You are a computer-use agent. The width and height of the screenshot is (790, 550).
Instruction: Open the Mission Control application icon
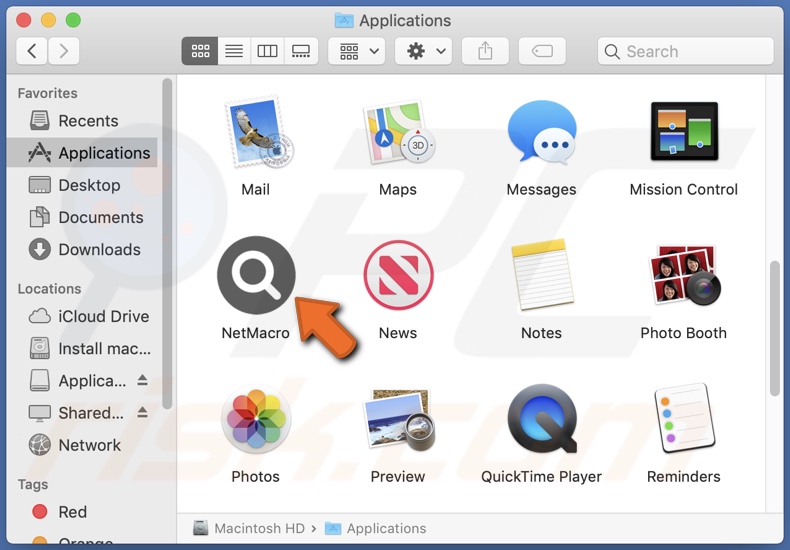(x=684, y=131)
